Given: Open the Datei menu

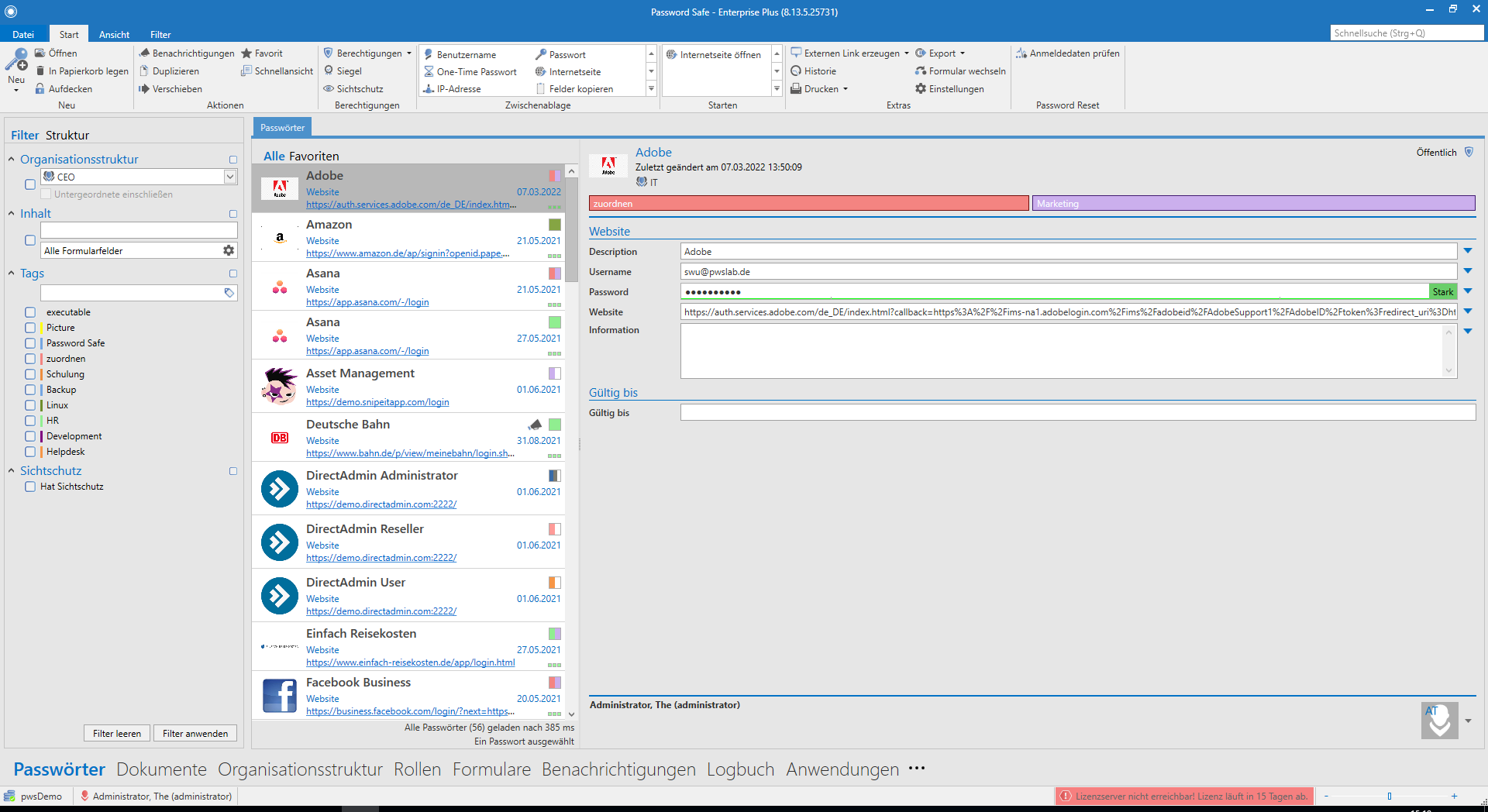Looking at the screenshot, I should click(x=23, y=35).
